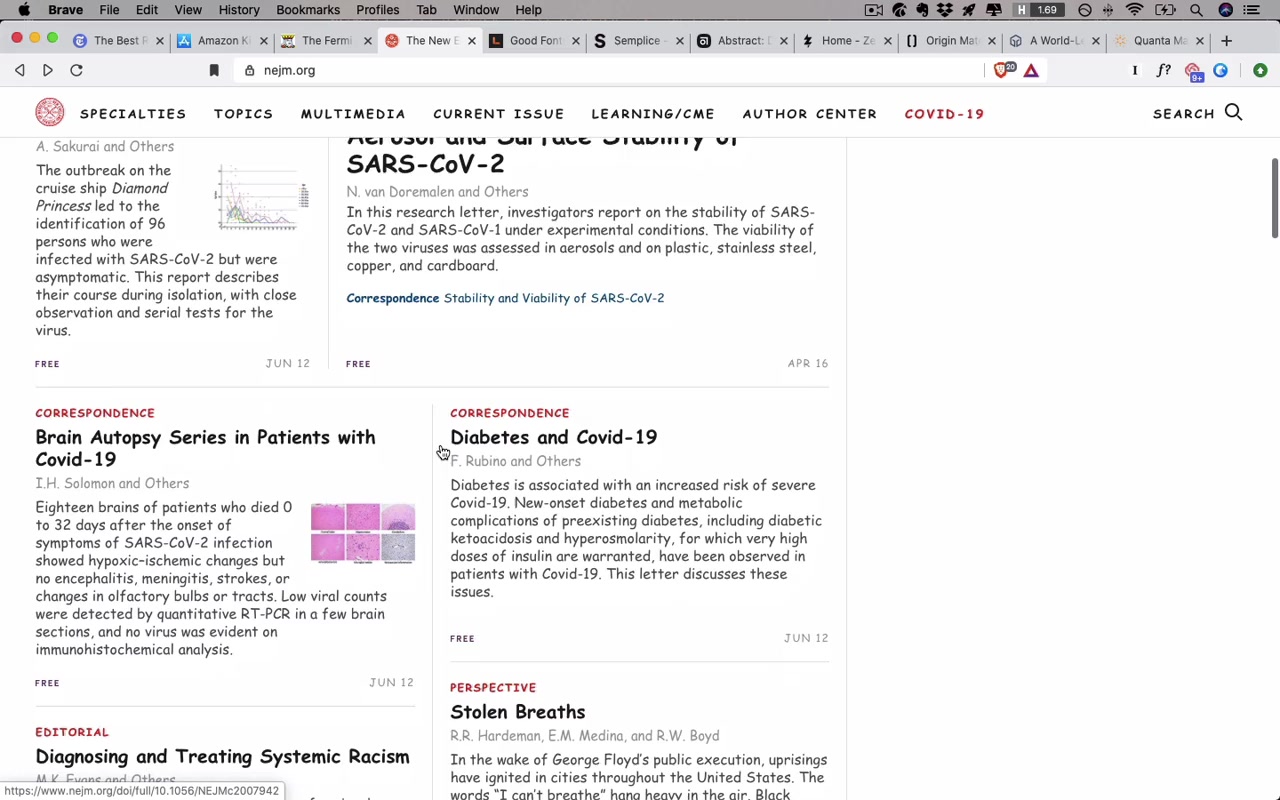The width and height of the screenshot is (1280, 800).
Task: Open the Brave application menu
Action: 65,10
